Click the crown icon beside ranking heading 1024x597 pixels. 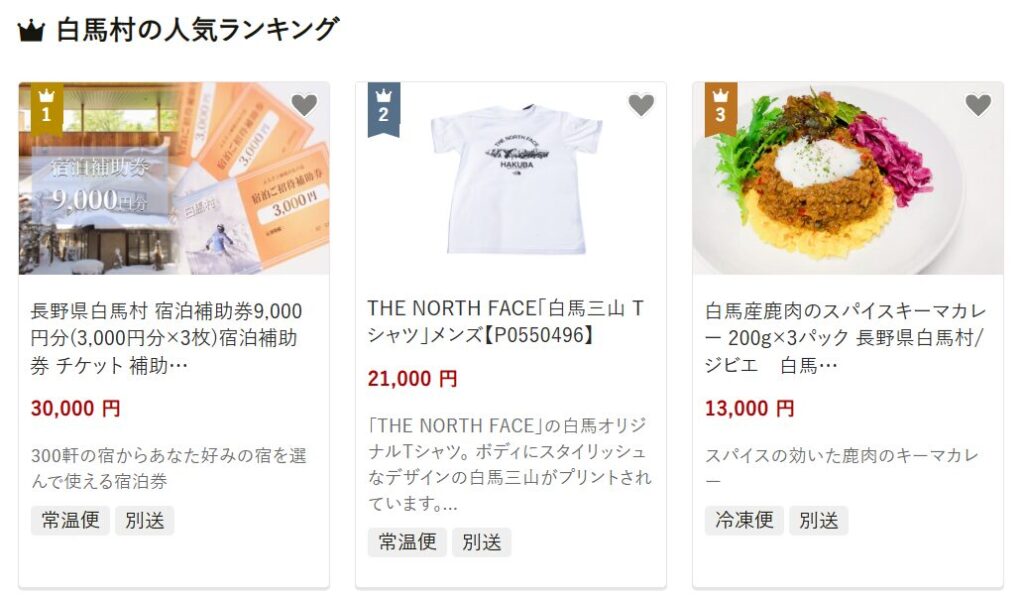tap(31, 31)
